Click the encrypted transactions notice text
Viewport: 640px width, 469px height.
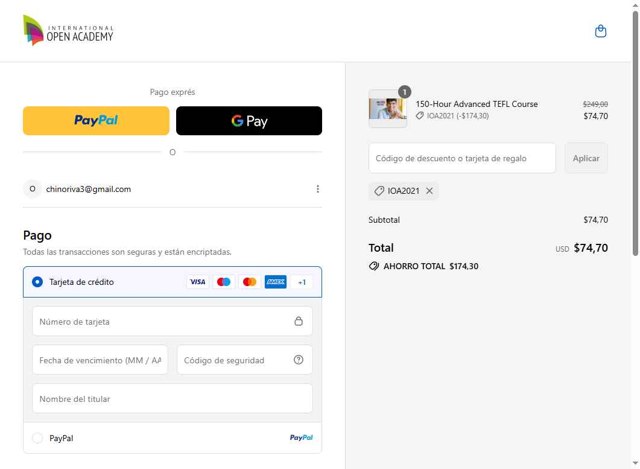point(127,252)
